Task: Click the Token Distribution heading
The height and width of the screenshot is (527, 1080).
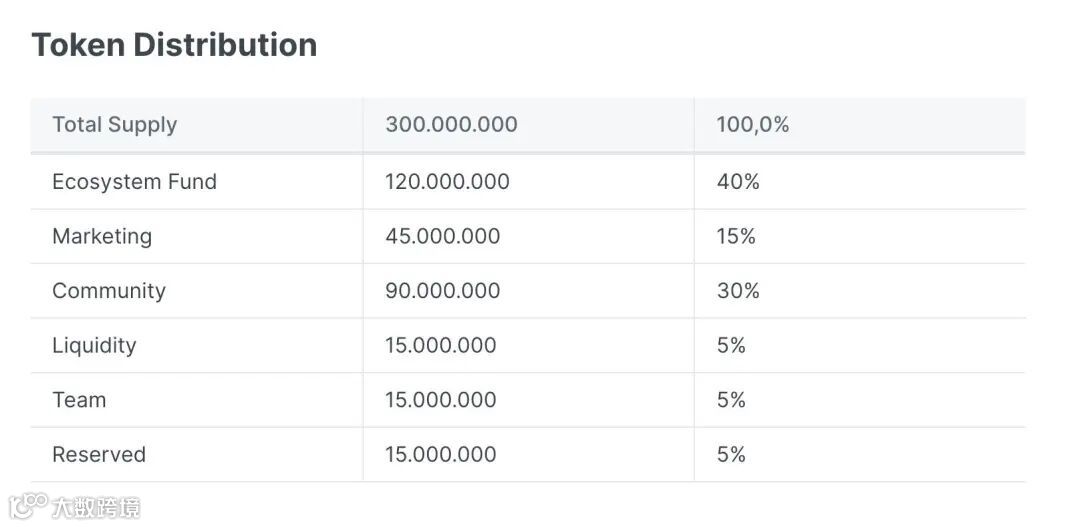Action: [x=174, y=45]
